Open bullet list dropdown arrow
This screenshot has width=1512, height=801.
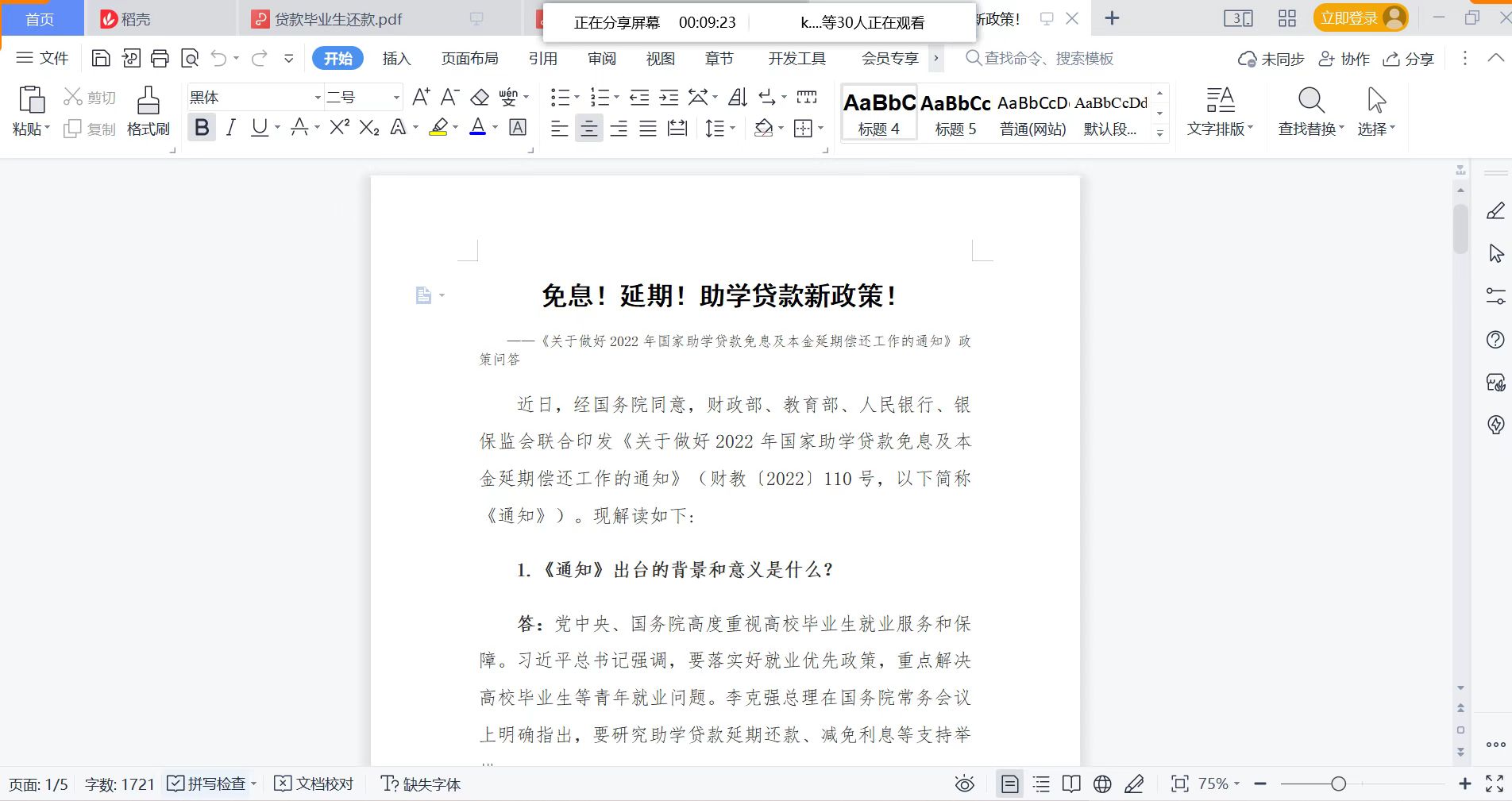point(577,97)
